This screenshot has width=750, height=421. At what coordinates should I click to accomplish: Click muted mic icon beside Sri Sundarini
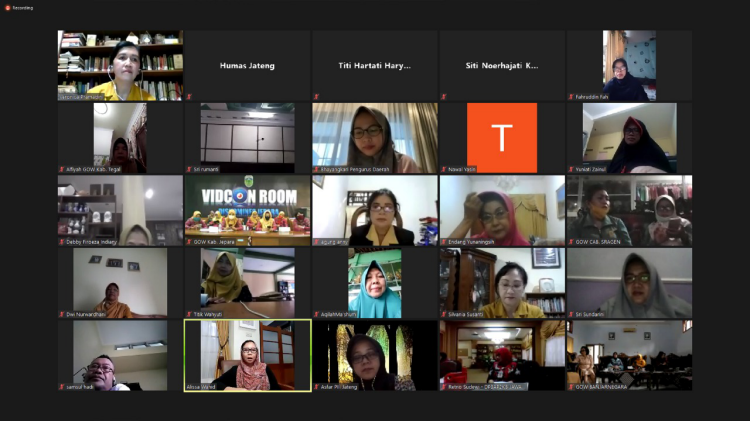(x=571, y=314)
